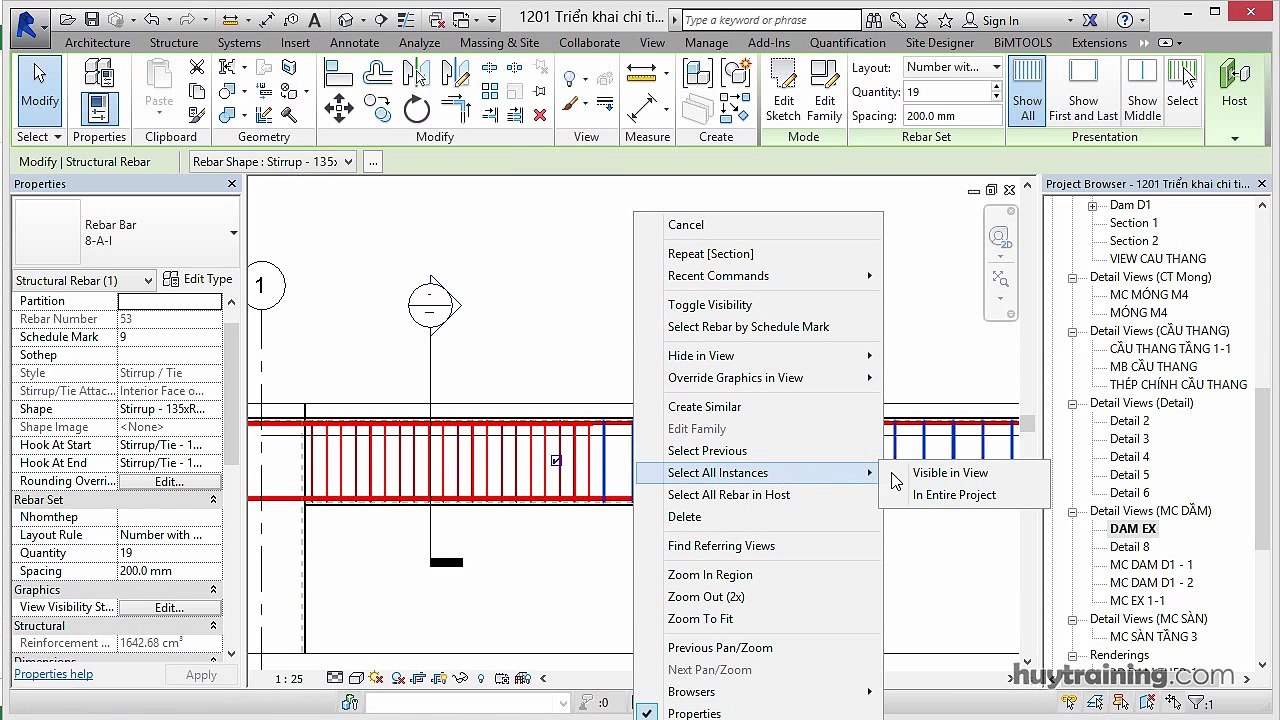
Task: Click Cancel in the context menu
Action: click(x=686, y=225)
